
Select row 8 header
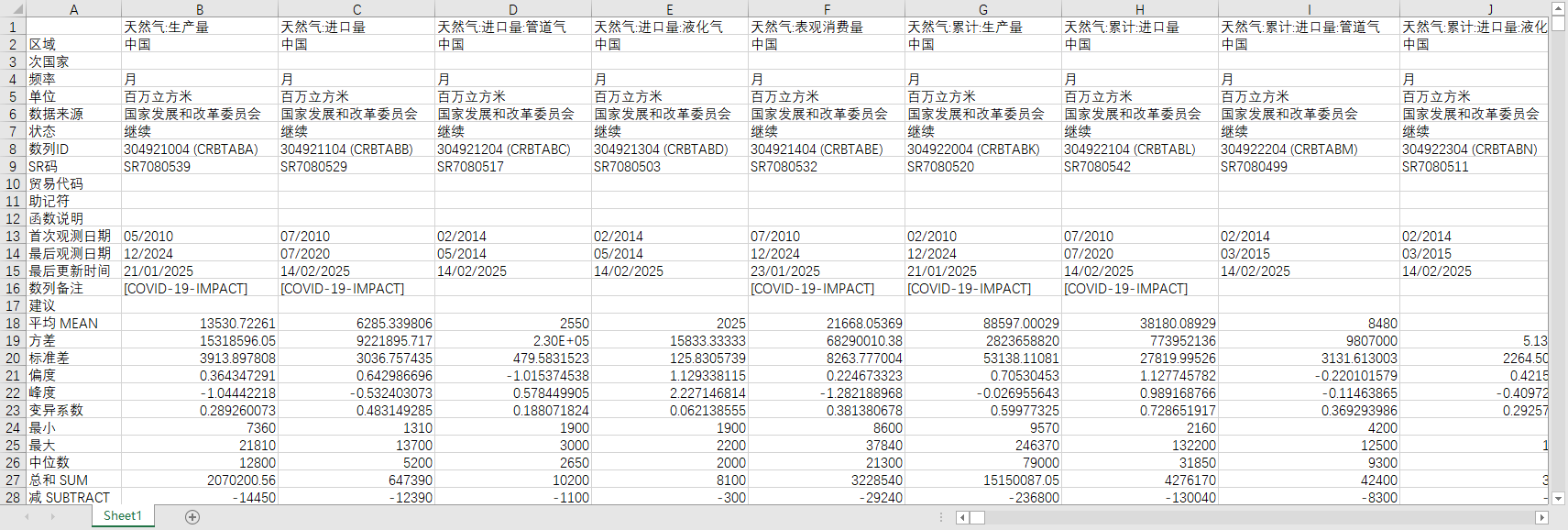13,149
